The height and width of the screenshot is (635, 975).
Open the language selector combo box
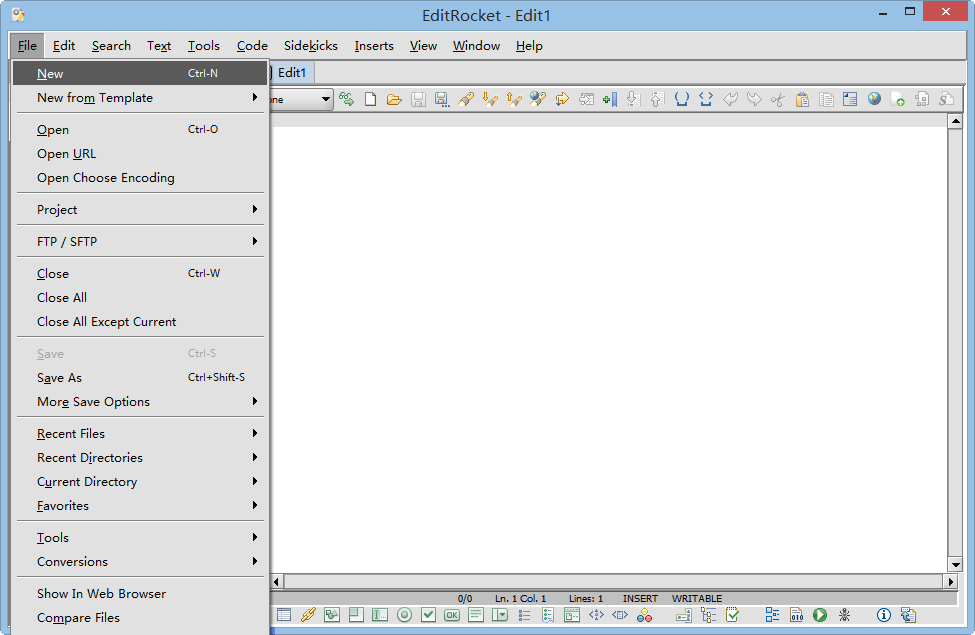coord(326,99)
